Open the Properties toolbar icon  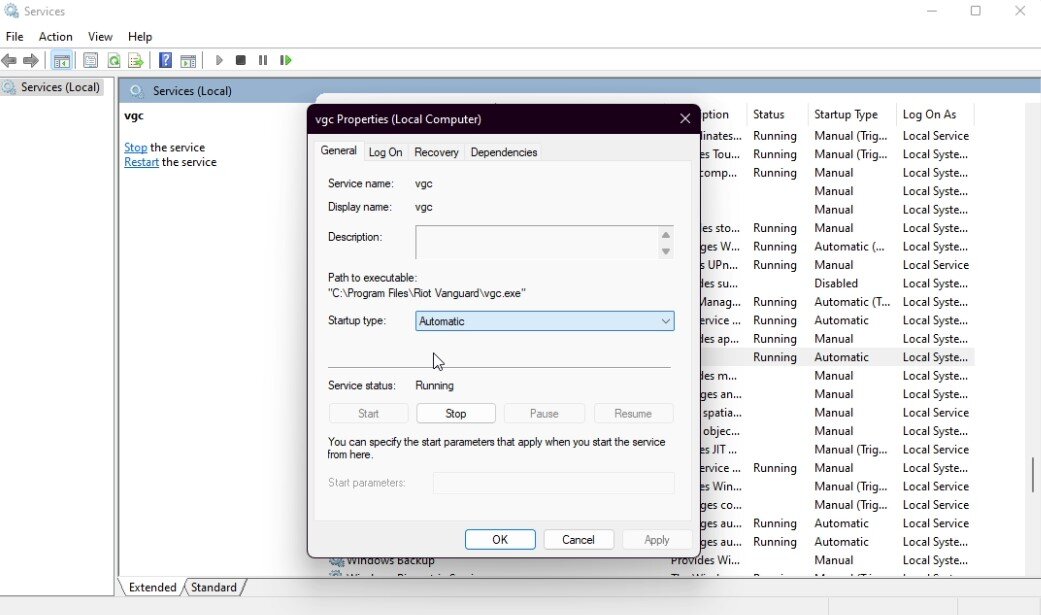click(x=90, y=61)
